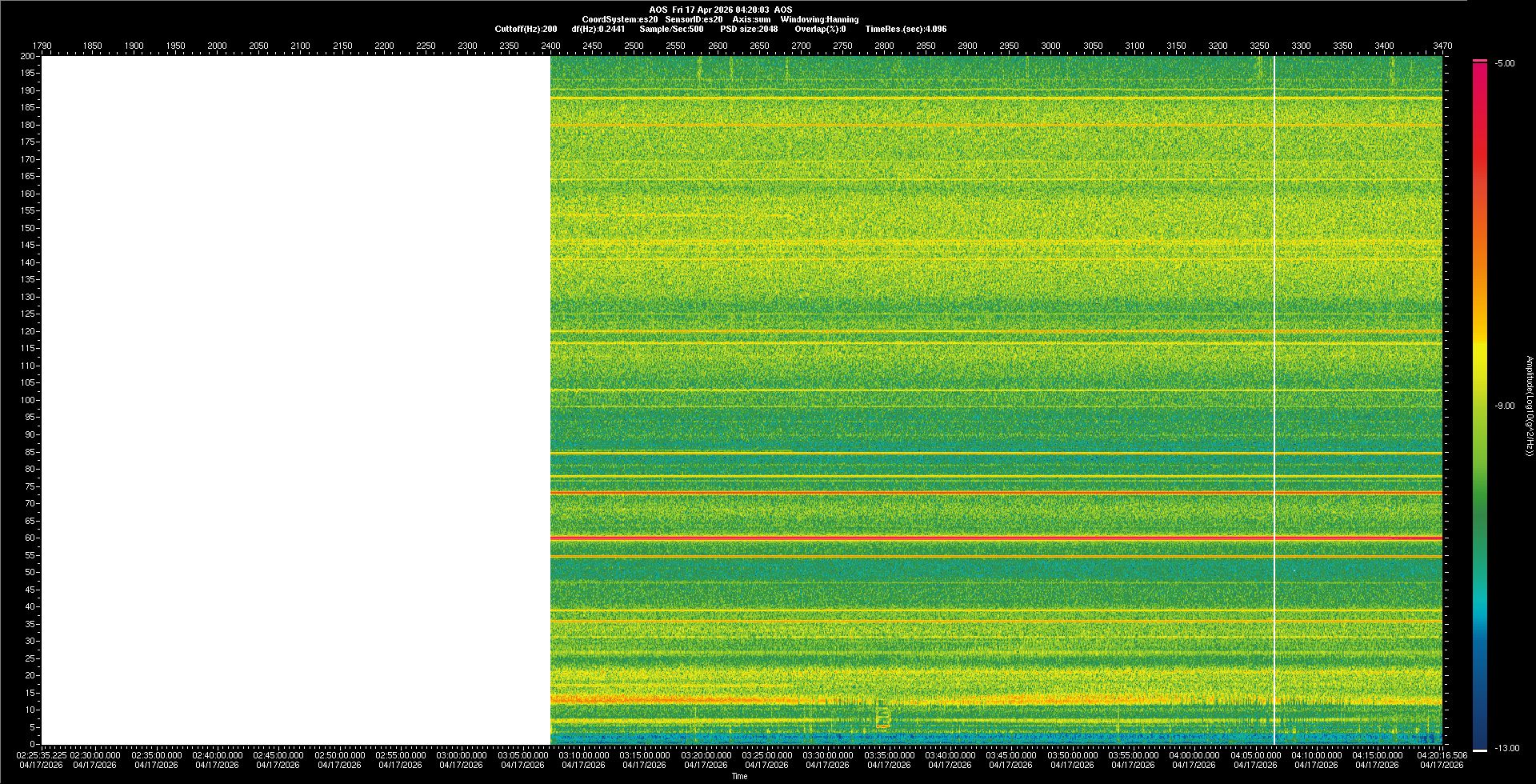Click the 04:00:00.000 time label
This screenshot has height=784, width=1536.
click(x=1194, y=755)
